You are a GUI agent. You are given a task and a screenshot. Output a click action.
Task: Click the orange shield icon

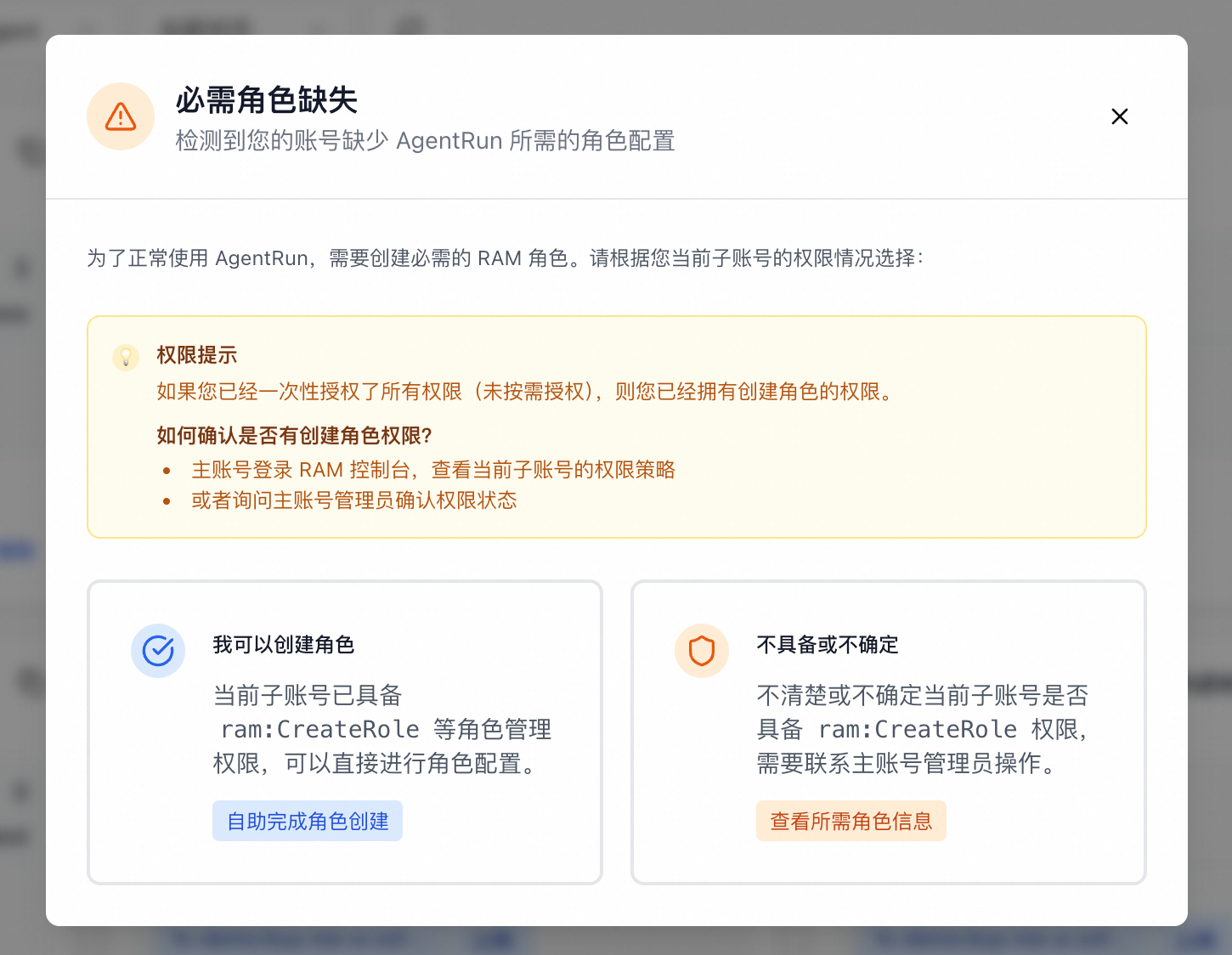[x=702, y=651]
